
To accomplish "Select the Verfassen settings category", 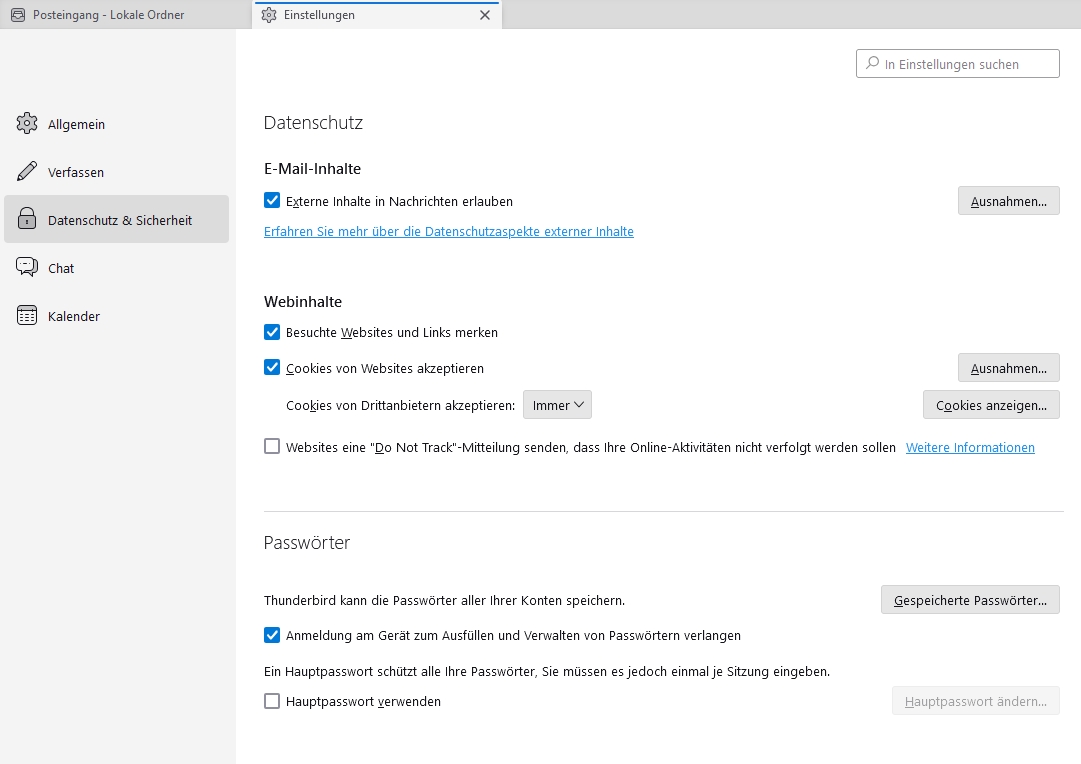I will tap(76, 172).
